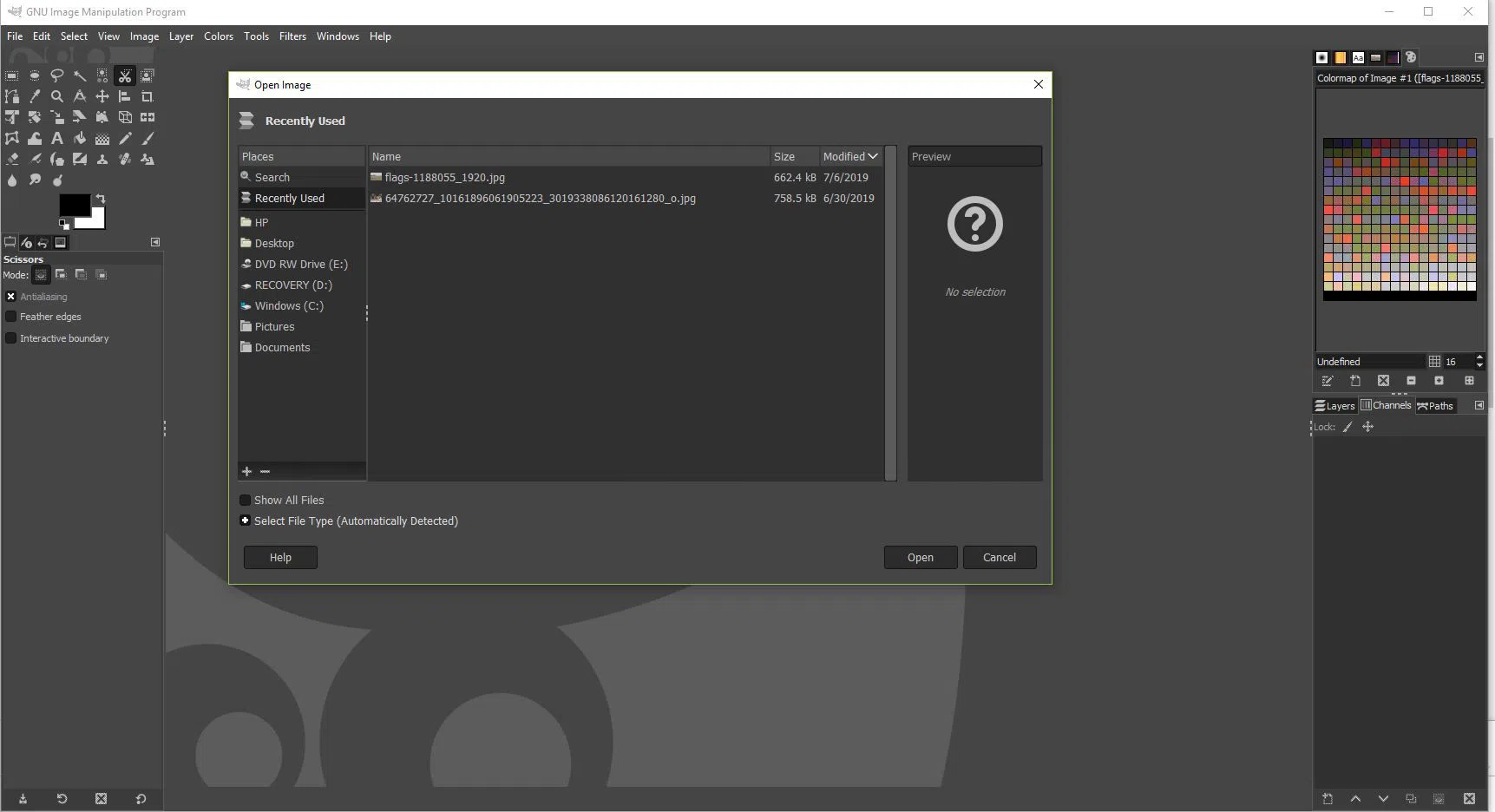Screen dimensions: 1495x812
Task: Toggle lock position and size in Layers panel
Action: (1368, 427)
